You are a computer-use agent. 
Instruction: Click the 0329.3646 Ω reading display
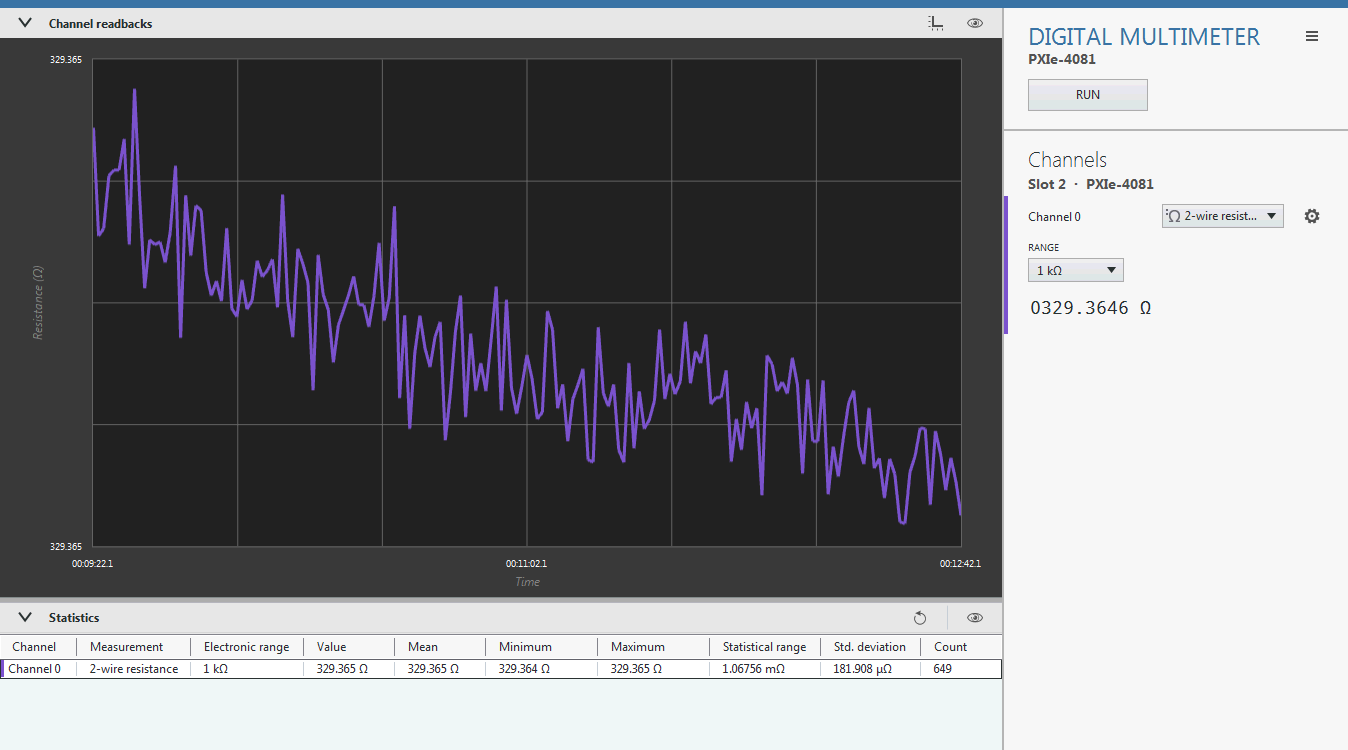1090,308
